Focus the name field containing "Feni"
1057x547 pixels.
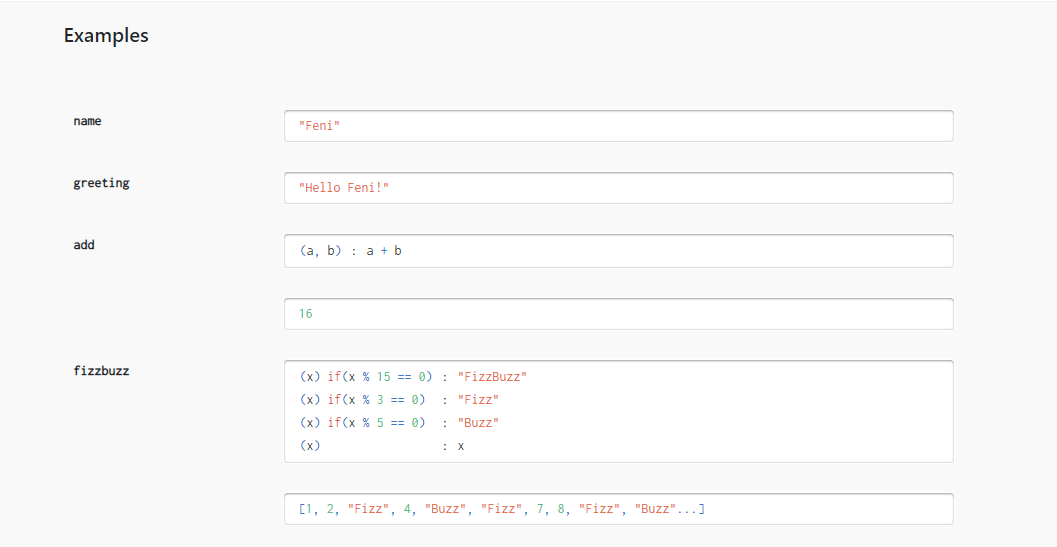(x=618, y=126)
